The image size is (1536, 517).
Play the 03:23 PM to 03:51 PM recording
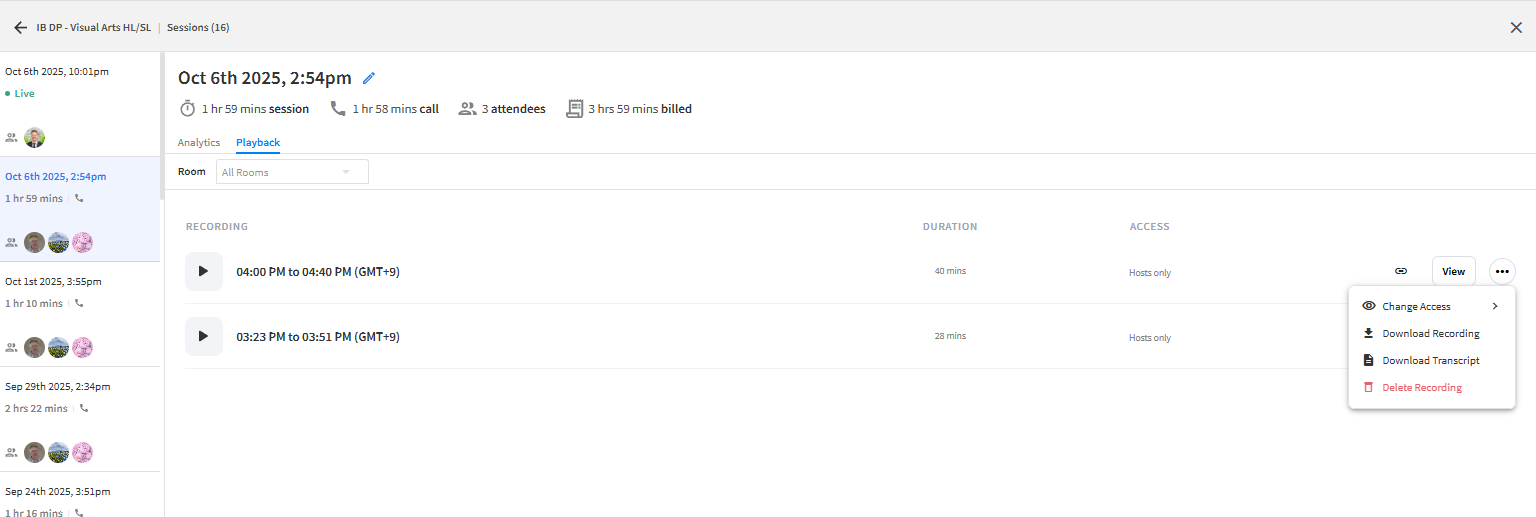pos(204,337)
